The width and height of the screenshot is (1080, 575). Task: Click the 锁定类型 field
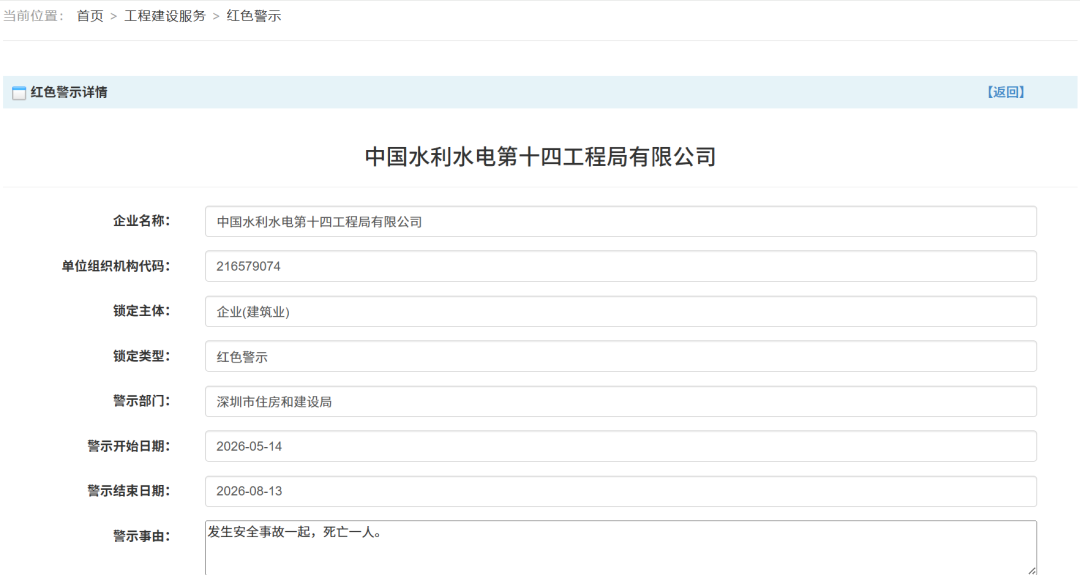pyautogui.click(x=621, y=357)
